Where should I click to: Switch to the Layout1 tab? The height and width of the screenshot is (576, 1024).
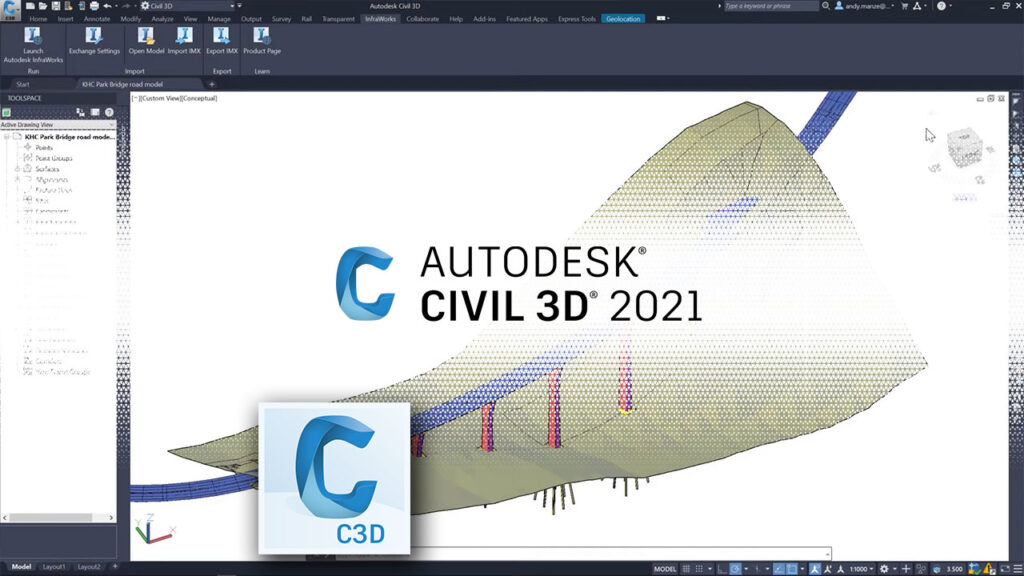pos(54,567)
